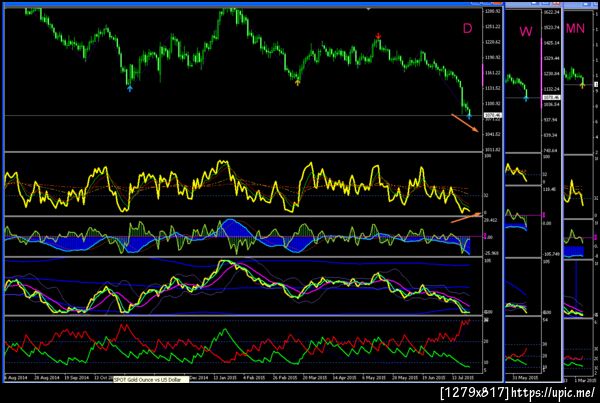The image size is (600, 403).
Task: Click the 28 May 2015 date label
Action: pos(404,377)
